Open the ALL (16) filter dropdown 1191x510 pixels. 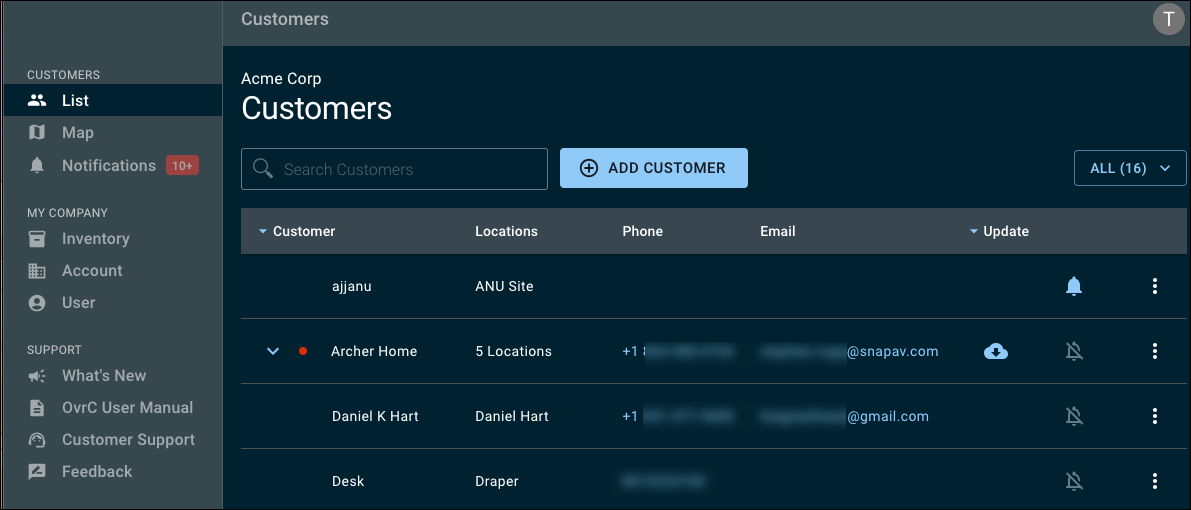point(1129,168)
